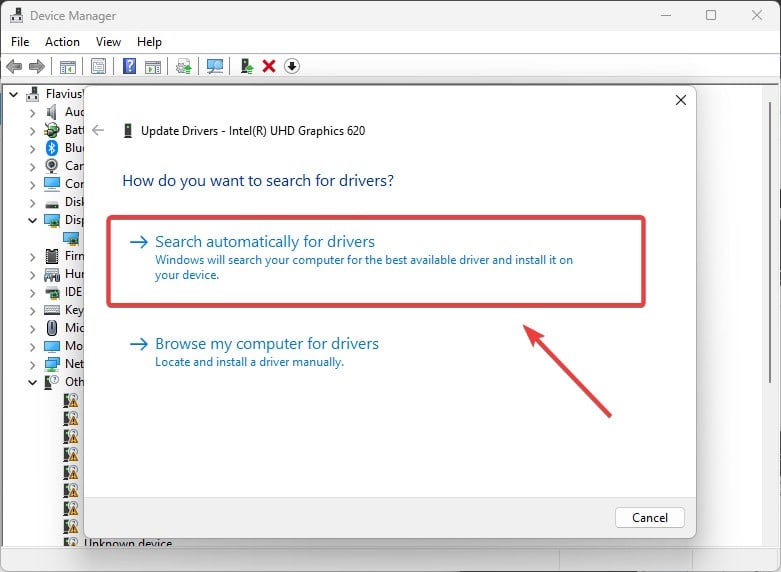The width and height of the screenshot is (781, 572).
Task: Expand the Keyboards tree node
Action: click(x=32, y=310)
